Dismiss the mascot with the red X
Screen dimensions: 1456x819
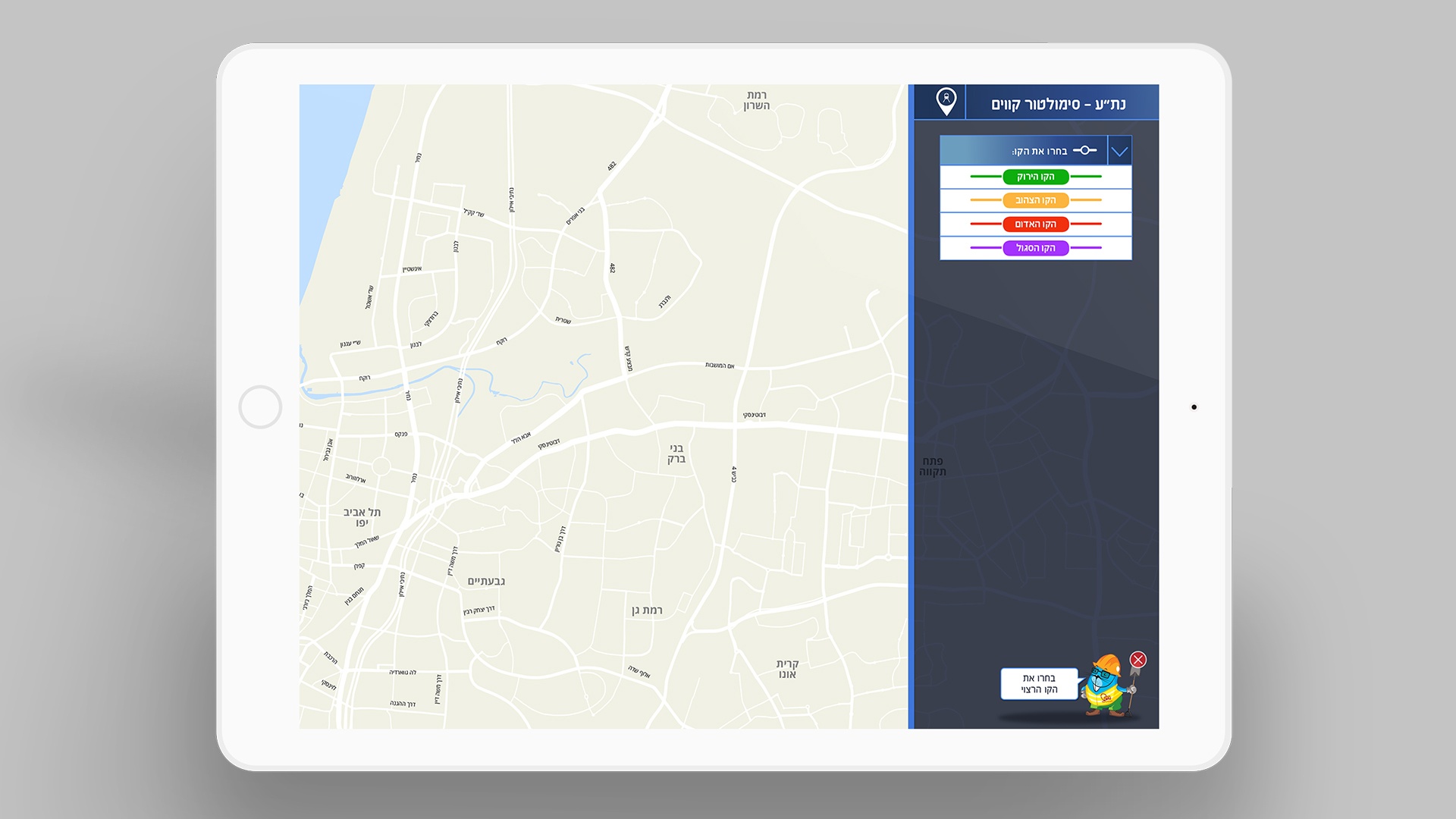click(x=1137, y=660)
